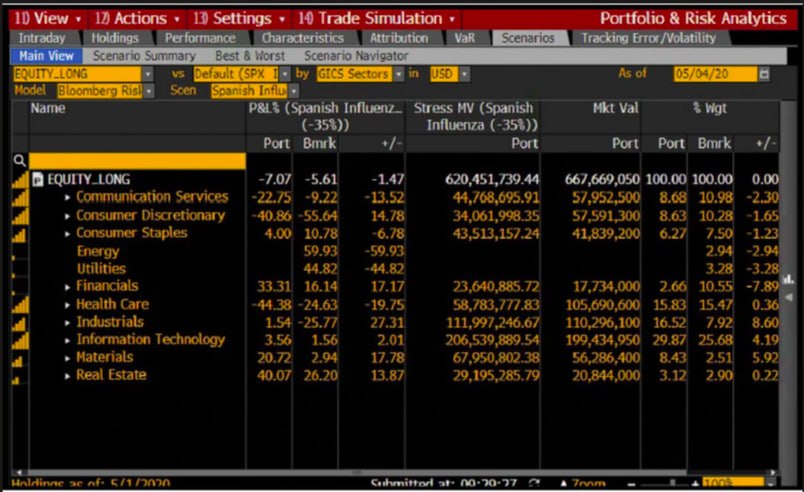Viewport: 804px width, 492px height.
Task: Open the Trade Simulation menu
Action: pyautogui.click(x=377, y=19)
